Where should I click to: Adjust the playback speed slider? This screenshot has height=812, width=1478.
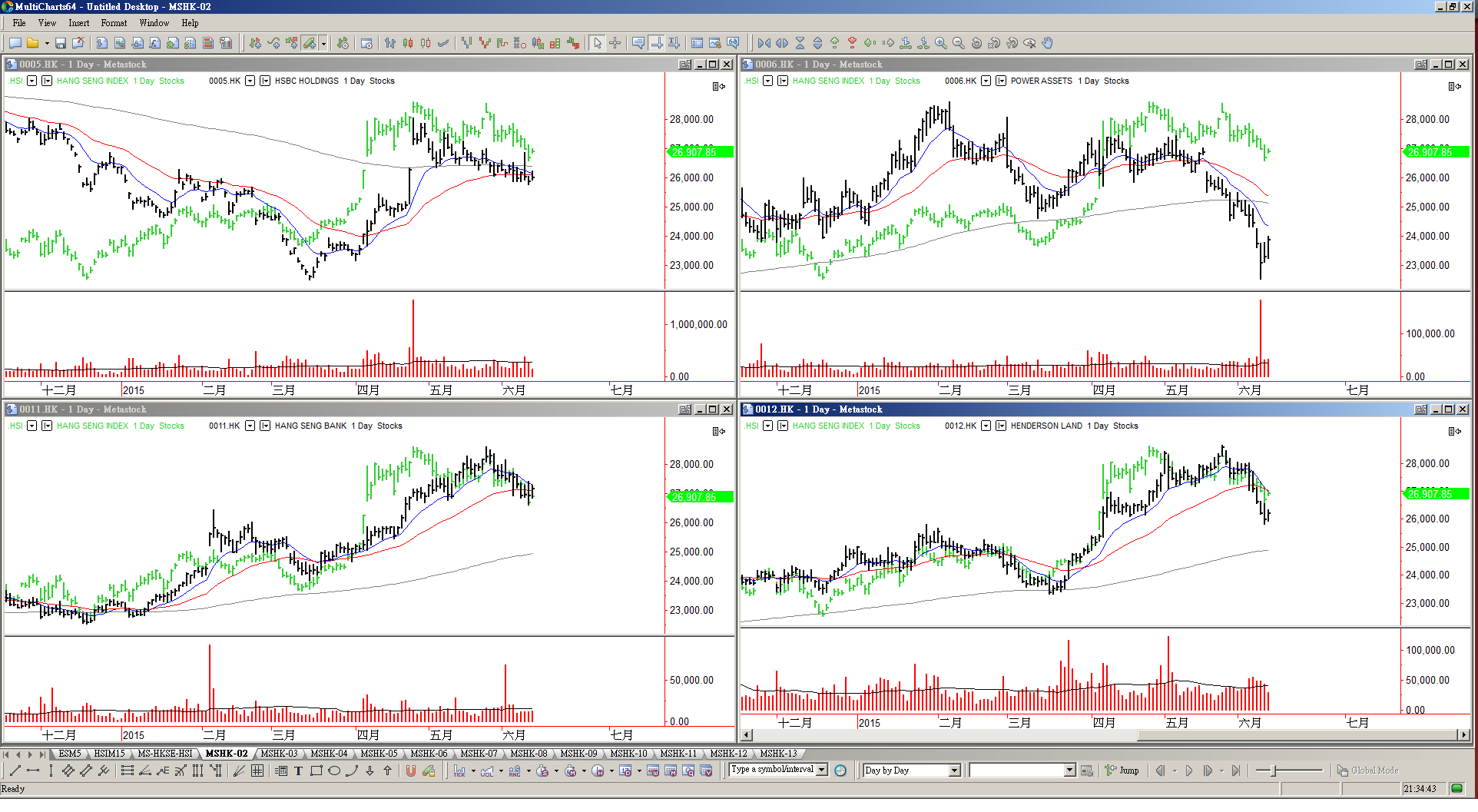(x=1274, y=771)
